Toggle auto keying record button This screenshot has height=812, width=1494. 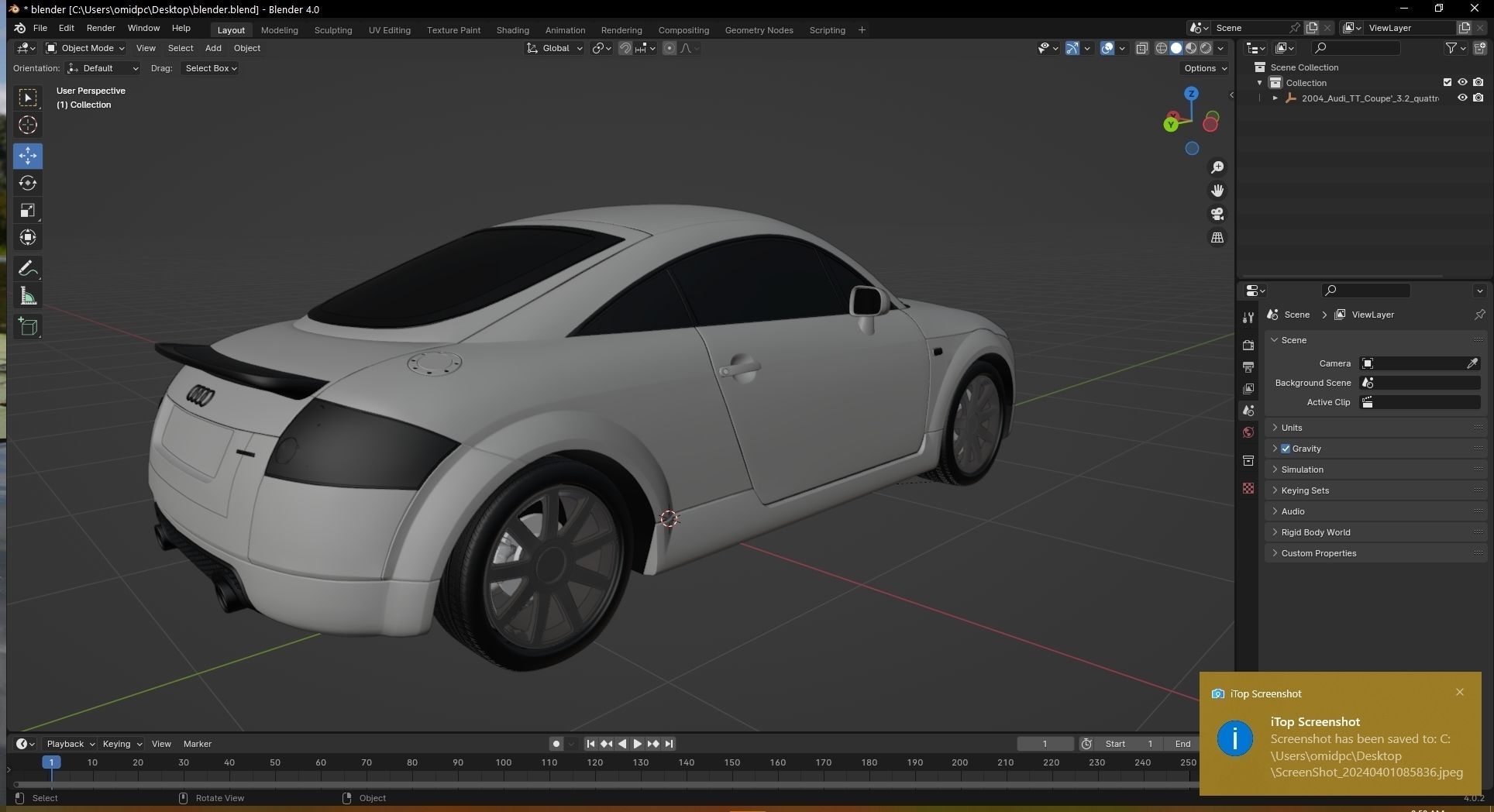[556, 744]
